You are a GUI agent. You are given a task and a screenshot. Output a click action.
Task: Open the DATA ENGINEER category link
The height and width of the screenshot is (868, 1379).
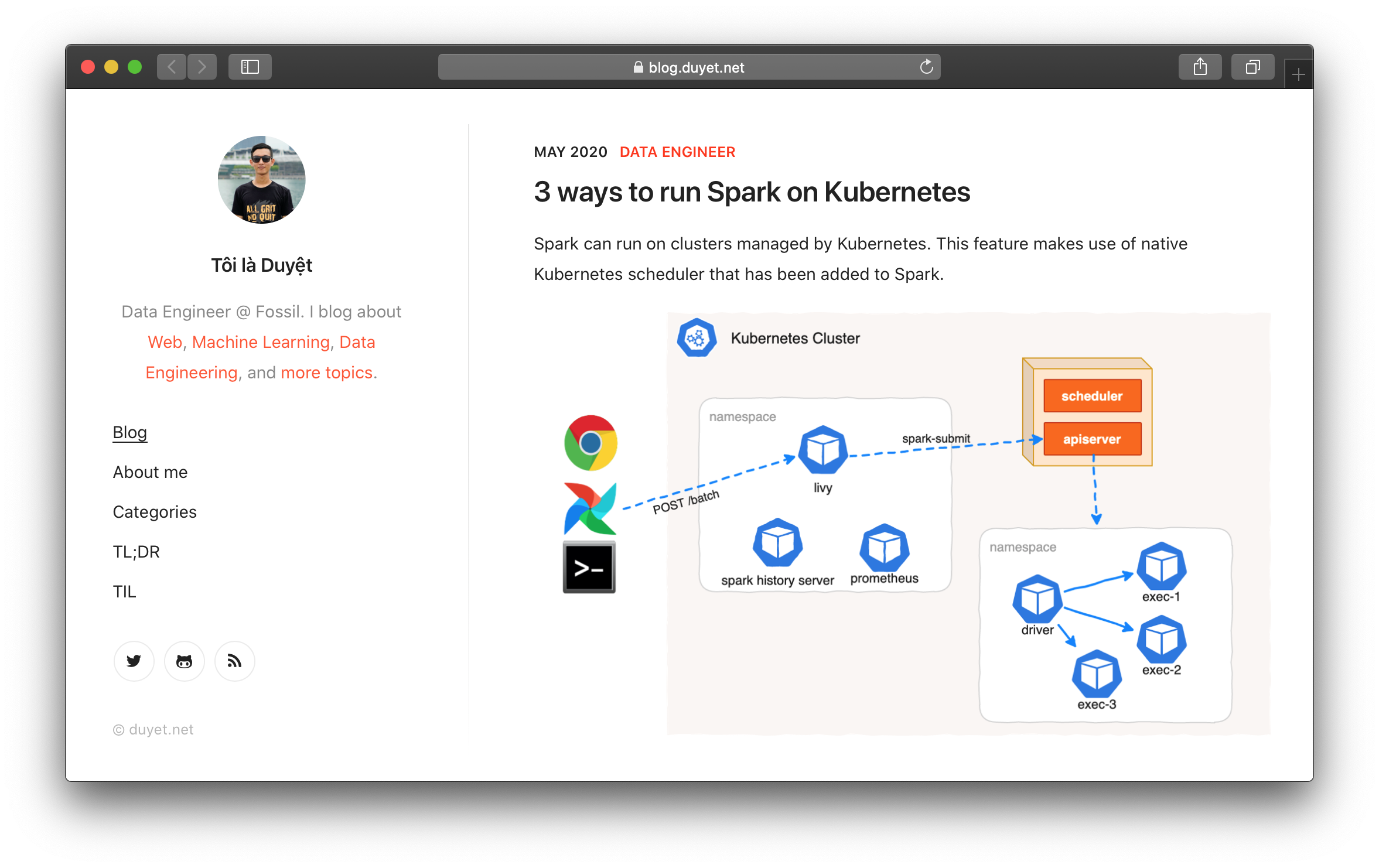pos(677,152)
